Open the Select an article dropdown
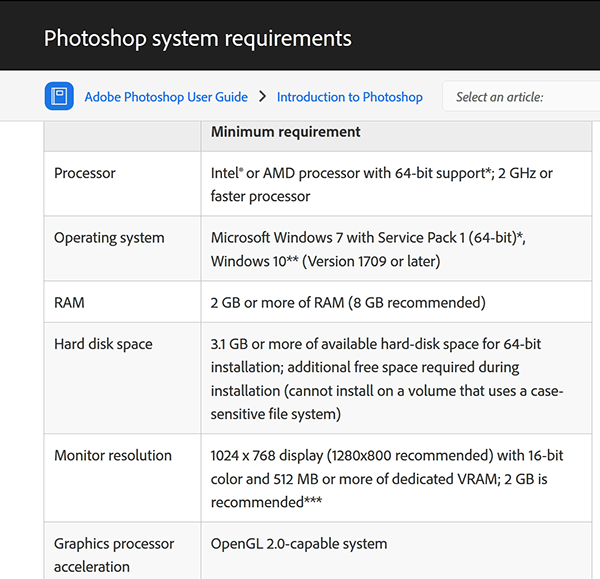The height and width of the screenshot is (579, 600). [521, 96]
